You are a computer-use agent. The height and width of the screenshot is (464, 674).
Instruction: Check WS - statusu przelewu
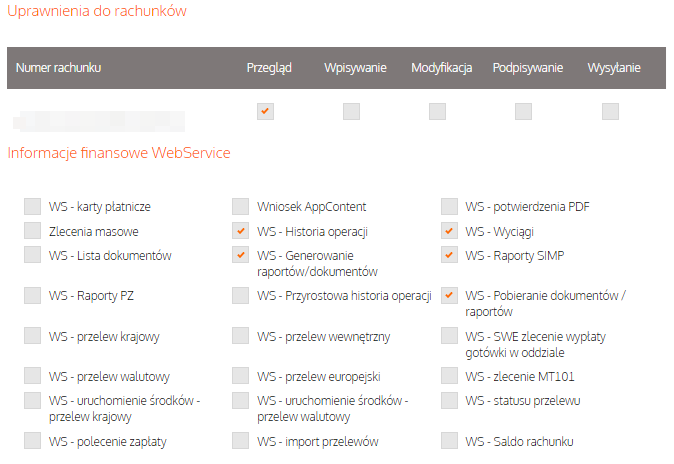coord(449,400)
